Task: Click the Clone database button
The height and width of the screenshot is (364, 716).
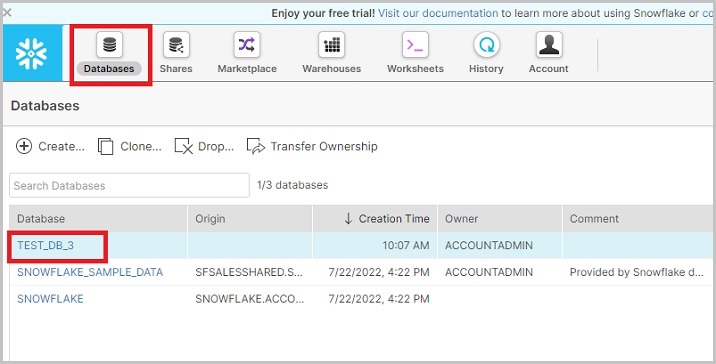Action: pyautogui.click(x=130, y=147)
